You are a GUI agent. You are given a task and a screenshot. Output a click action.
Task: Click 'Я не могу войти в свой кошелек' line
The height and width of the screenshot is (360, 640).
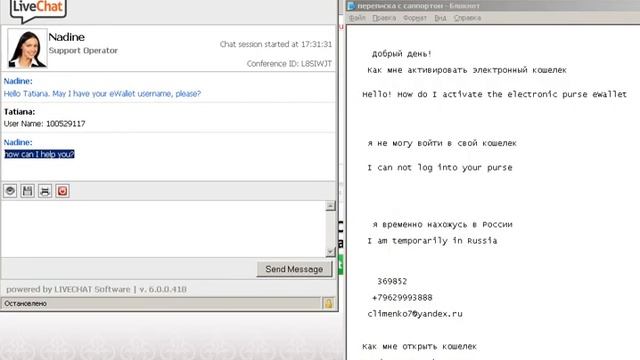click(x=442, y=143)
